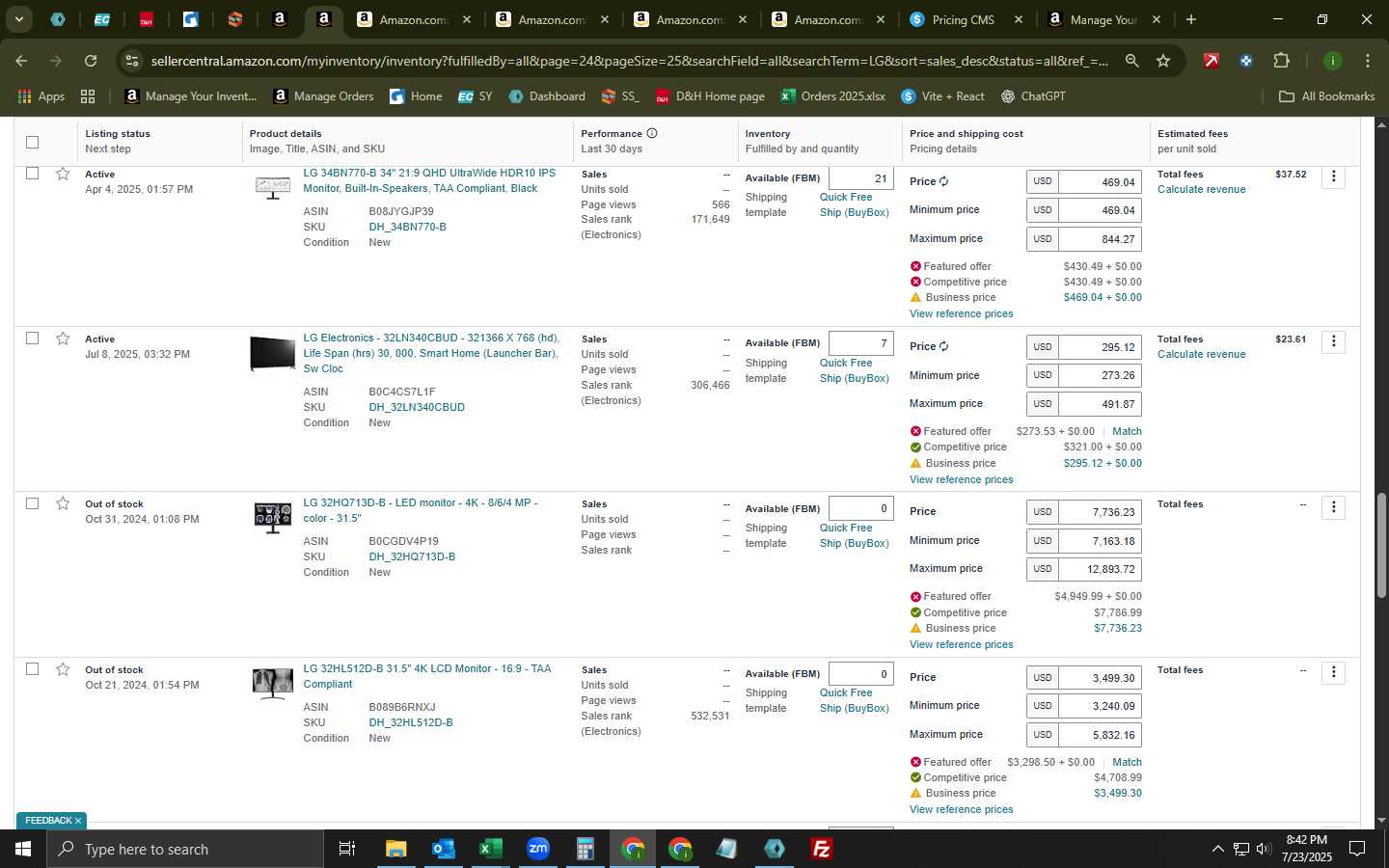Dismiss the FEEDBACK tab with its X

[78, 821]
